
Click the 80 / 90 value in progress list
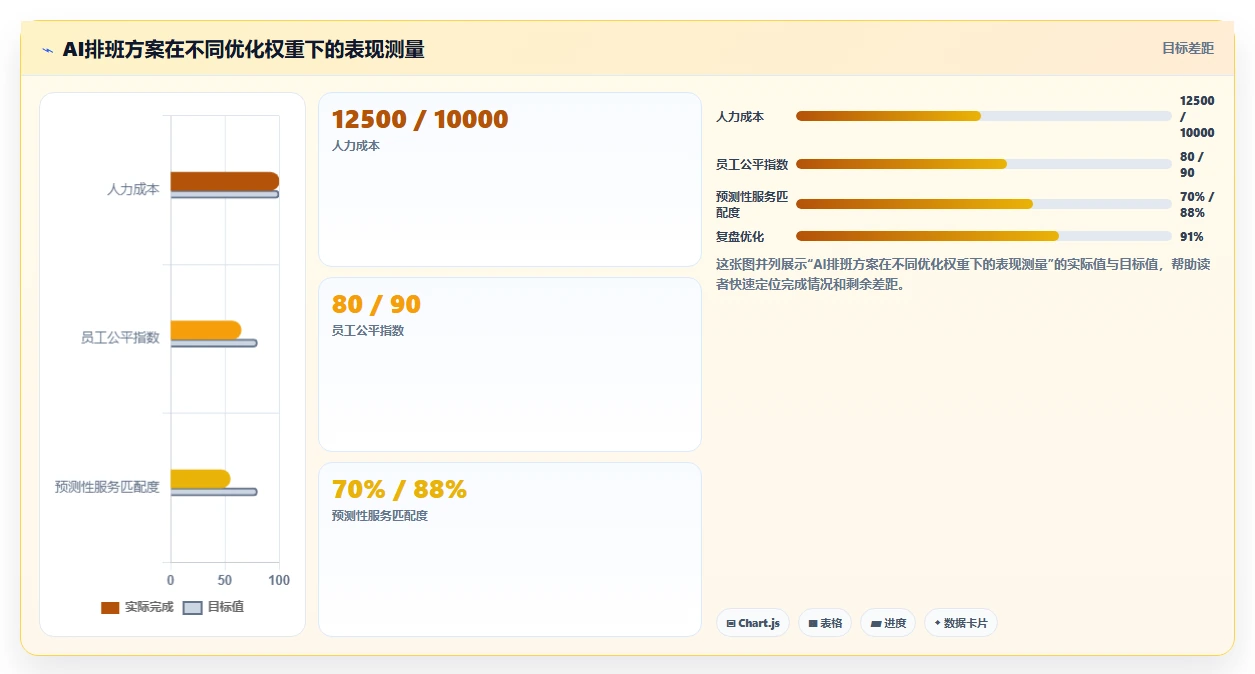point(1192,164)
